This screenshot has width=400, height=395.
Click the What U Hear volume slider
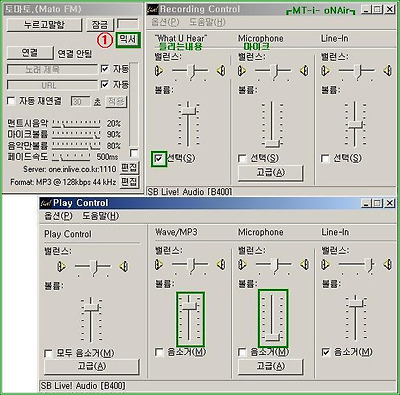189,124
